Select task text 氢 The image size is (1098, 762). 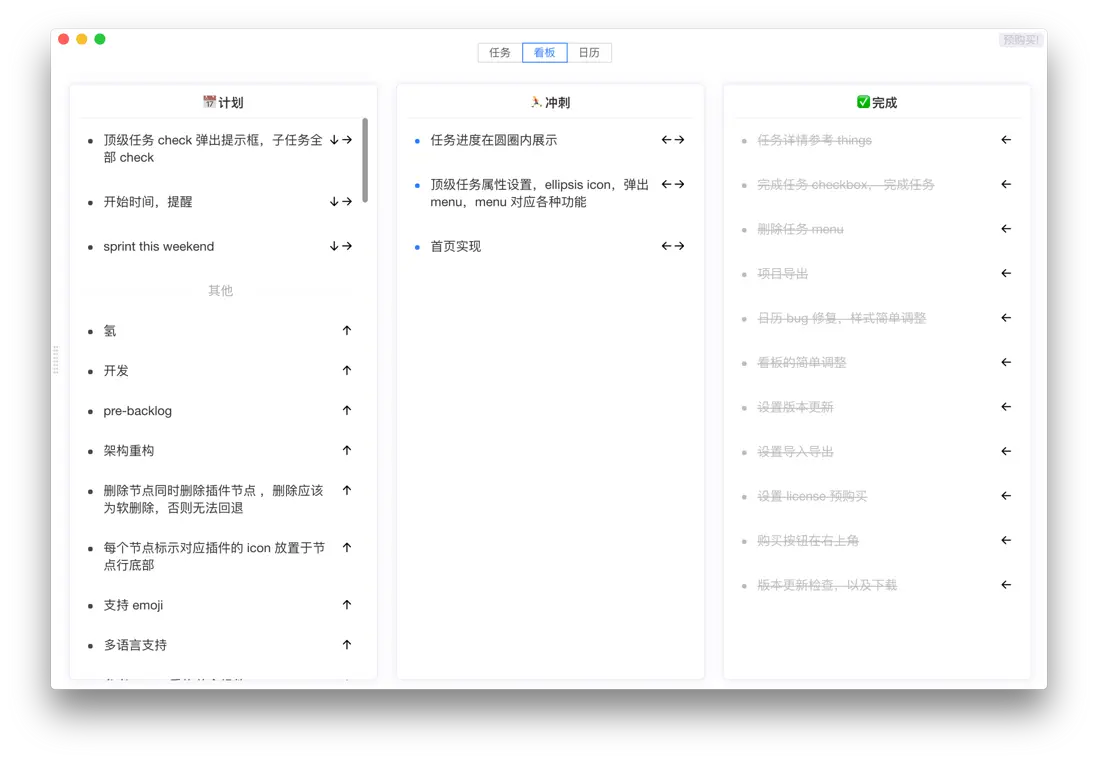click(x=110, y=331)
